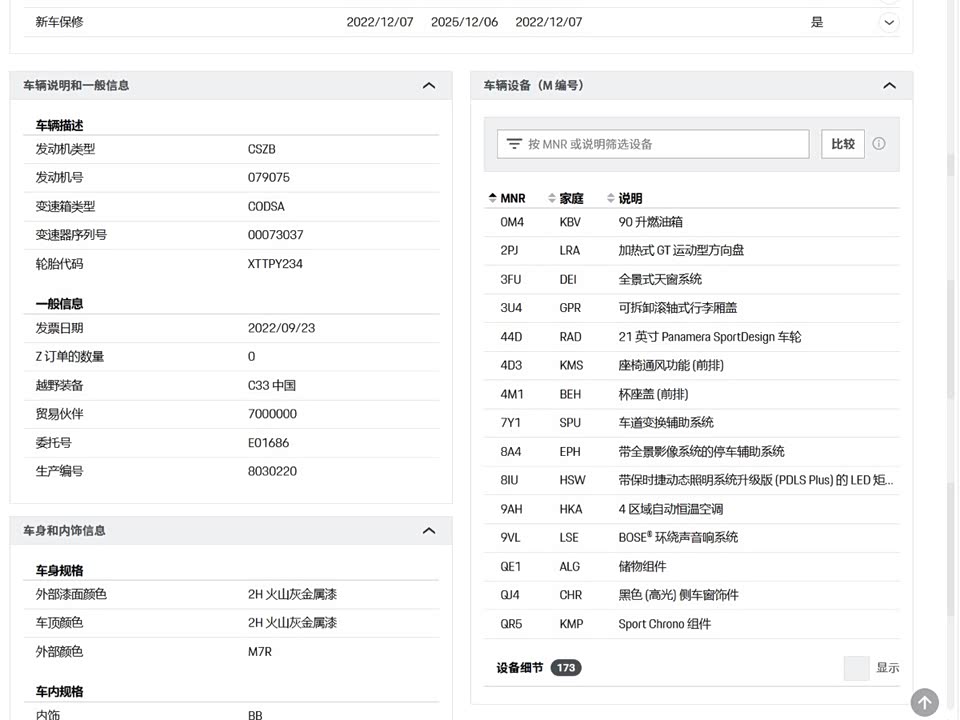Image resolution: width=960 pixels, height=720 pixels.
Task: Toggle the 显示 checkbox for 设备细节
Action: click(856, 668)
